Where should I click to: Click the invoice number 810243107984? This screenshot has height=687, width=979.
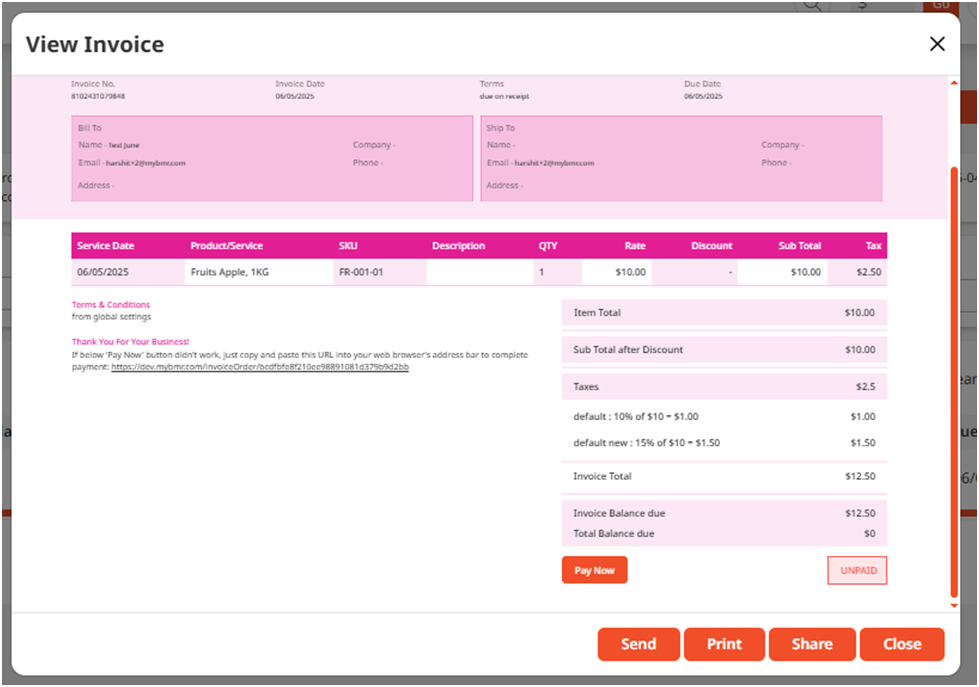tap(98, 96)
